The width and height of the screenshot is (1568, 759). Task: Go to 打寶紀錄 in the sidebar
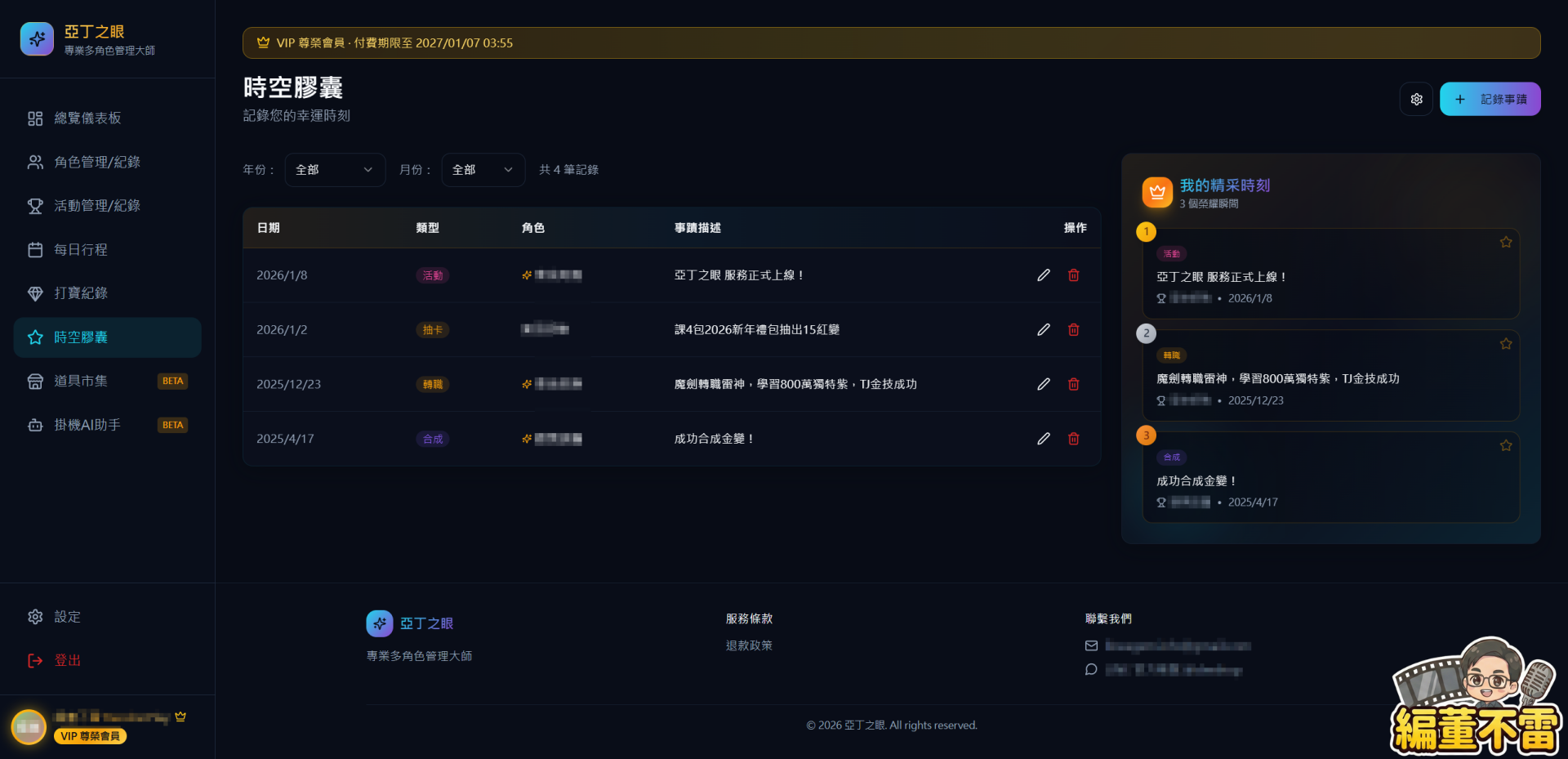(81, 293)
